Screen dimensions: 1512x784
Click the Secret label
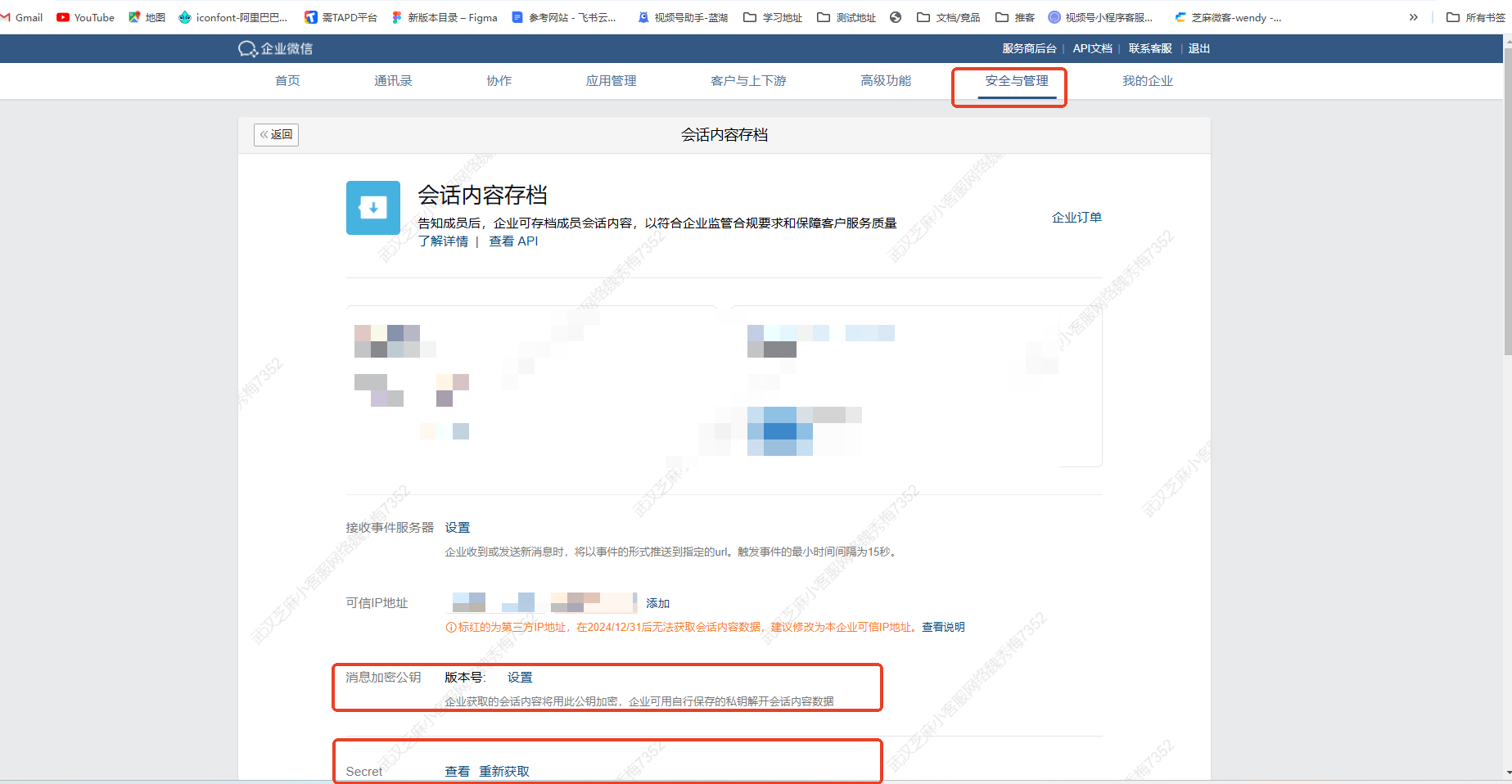point(364,771)
